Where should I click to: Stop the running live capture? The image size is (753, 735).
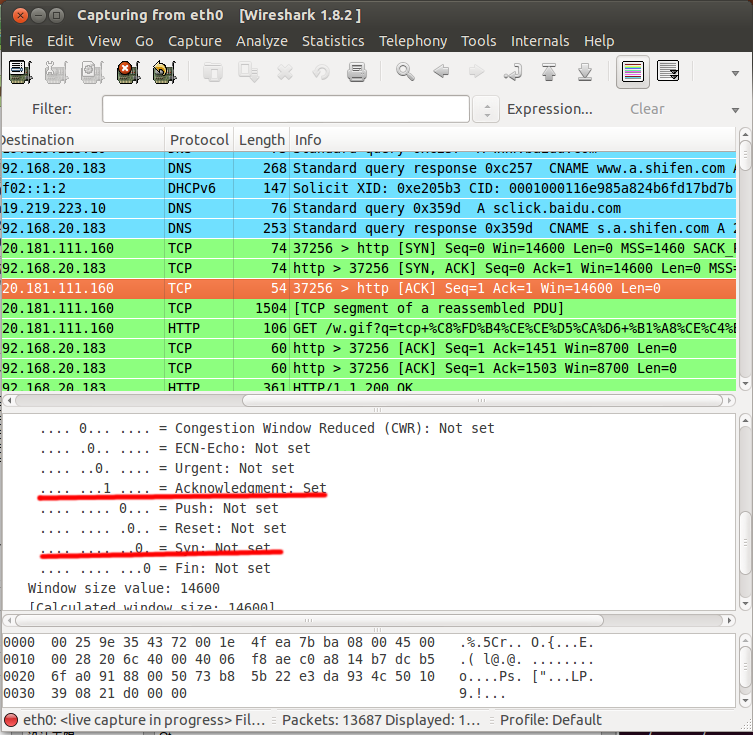[x=128, y=72]
